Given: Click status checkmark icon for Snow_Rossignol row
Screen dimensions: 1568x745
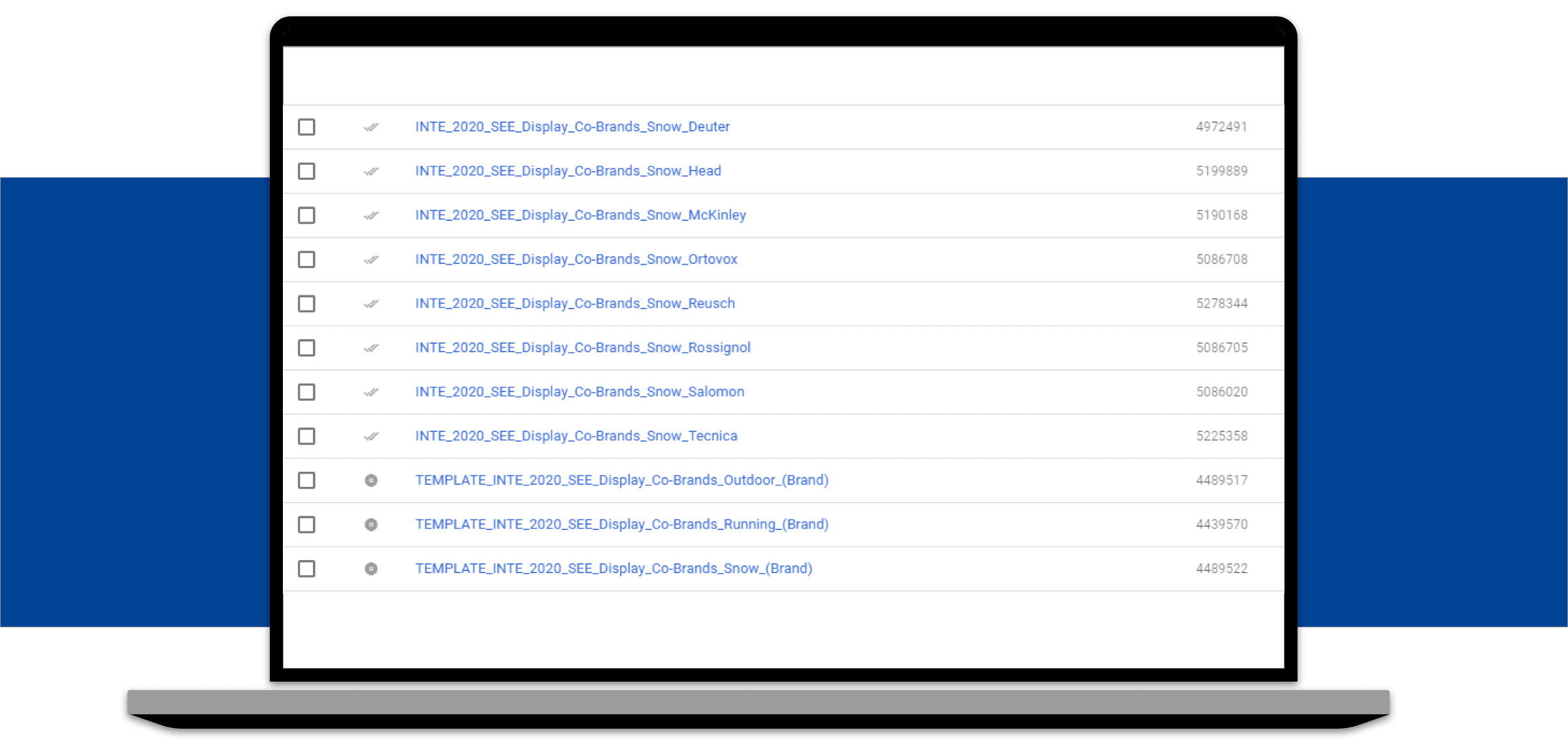Looking at the screenshot, I should (371, 348).
